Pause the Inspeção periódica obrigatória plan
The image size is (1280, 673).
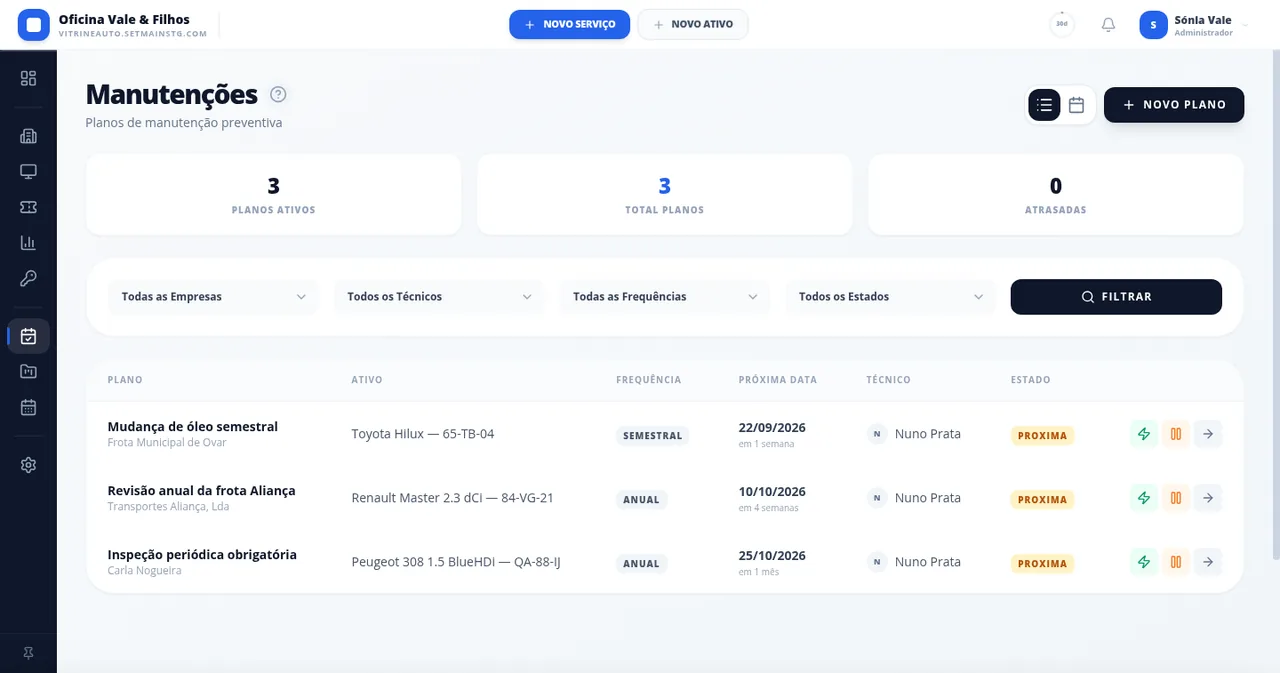click(1176, 562)
